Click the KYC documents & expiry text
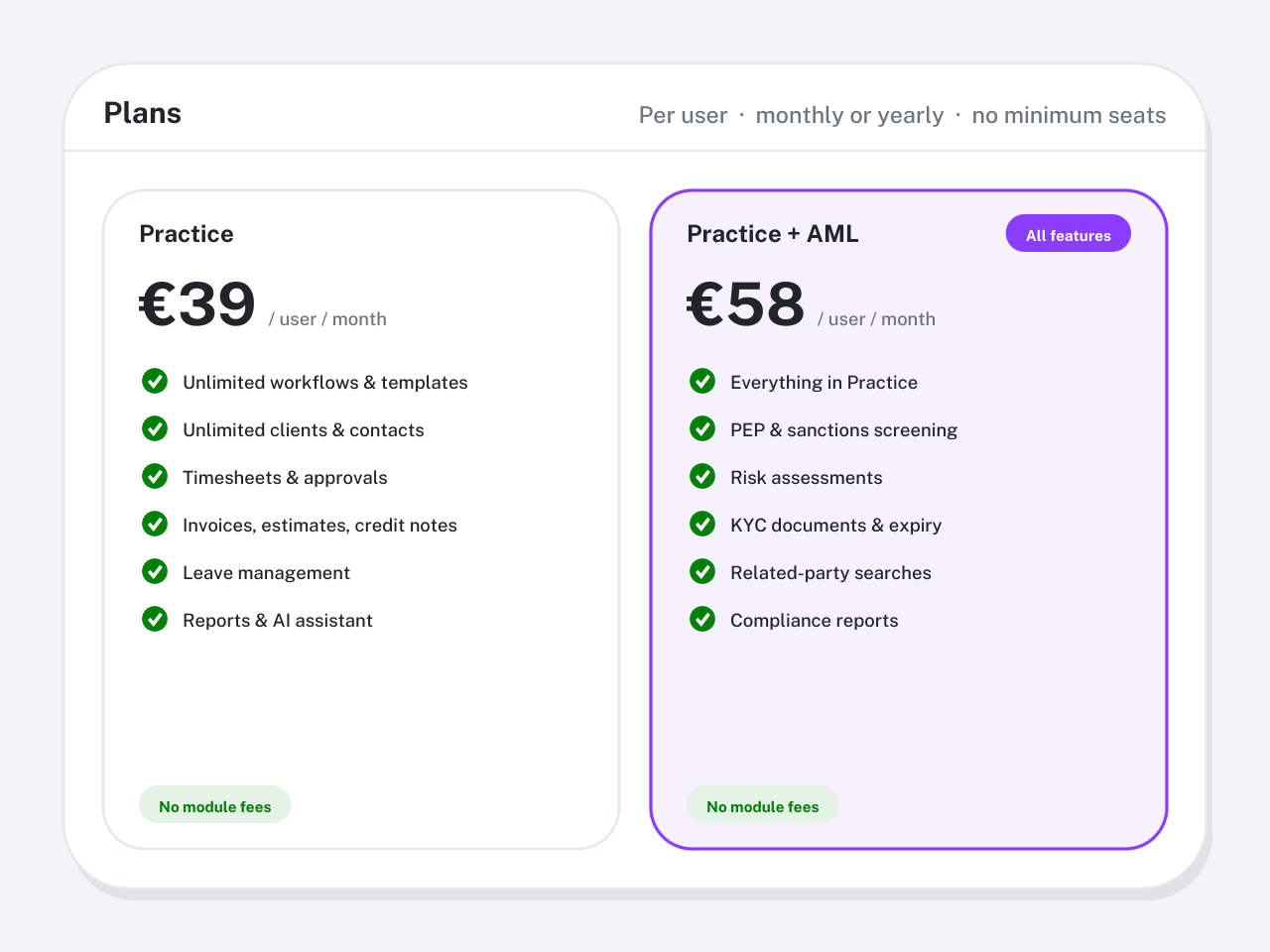 point(835,526)
